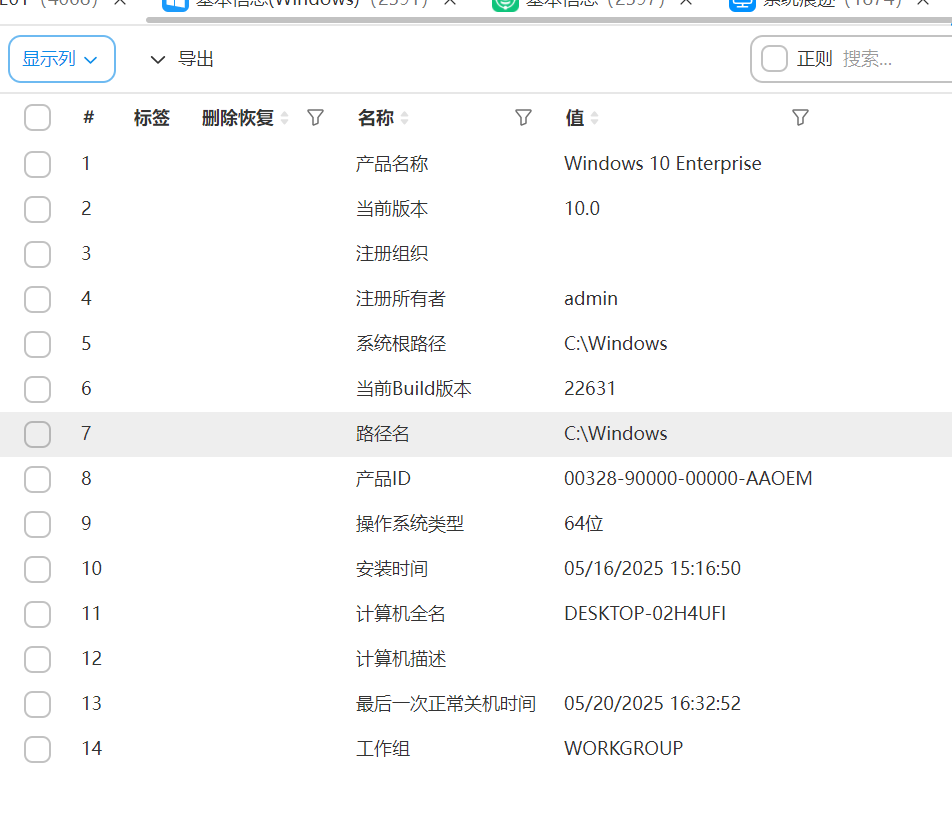Image resolution: width=952 pixels, height=813 pixels.
Task: Sort by 删除恢复 column arrows
Action: click(285, 119)
